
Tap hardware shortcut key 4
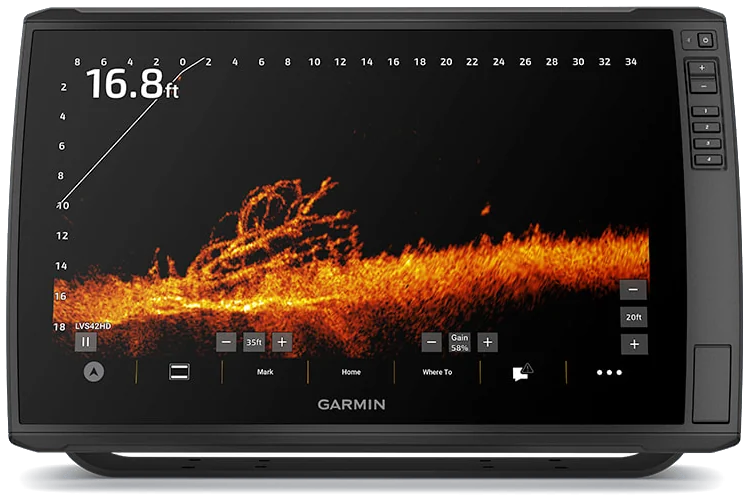[x=708, y=159]
